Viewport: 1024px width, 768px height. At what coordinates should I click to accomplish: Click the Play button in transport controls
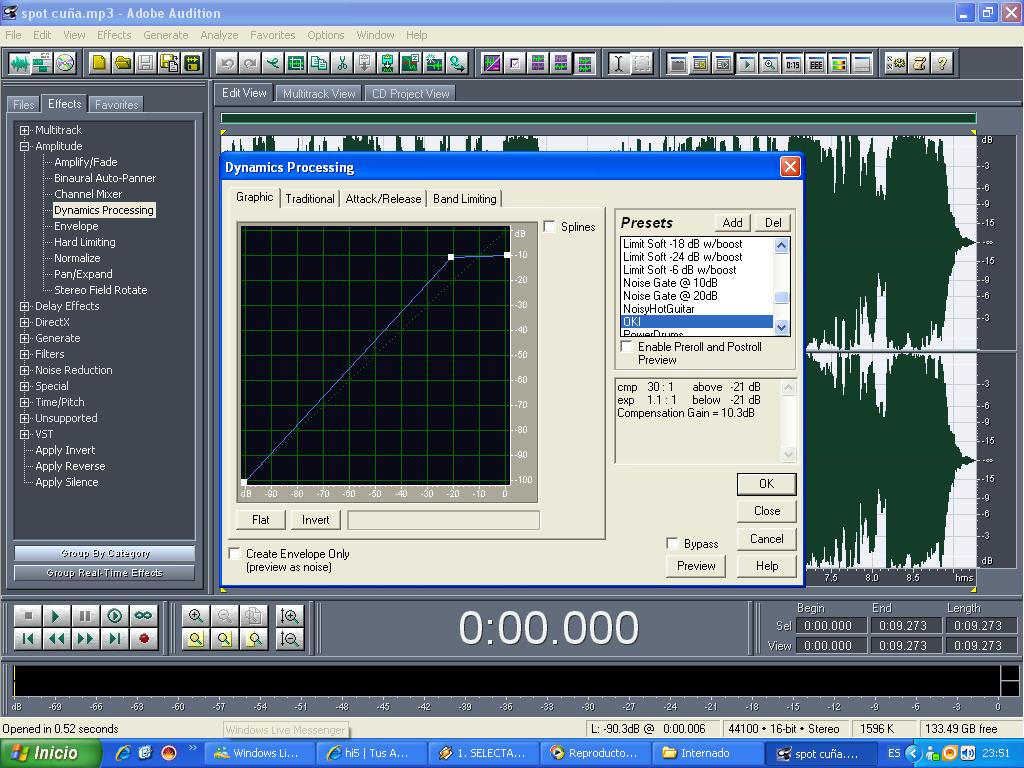[x=57, y=616]
